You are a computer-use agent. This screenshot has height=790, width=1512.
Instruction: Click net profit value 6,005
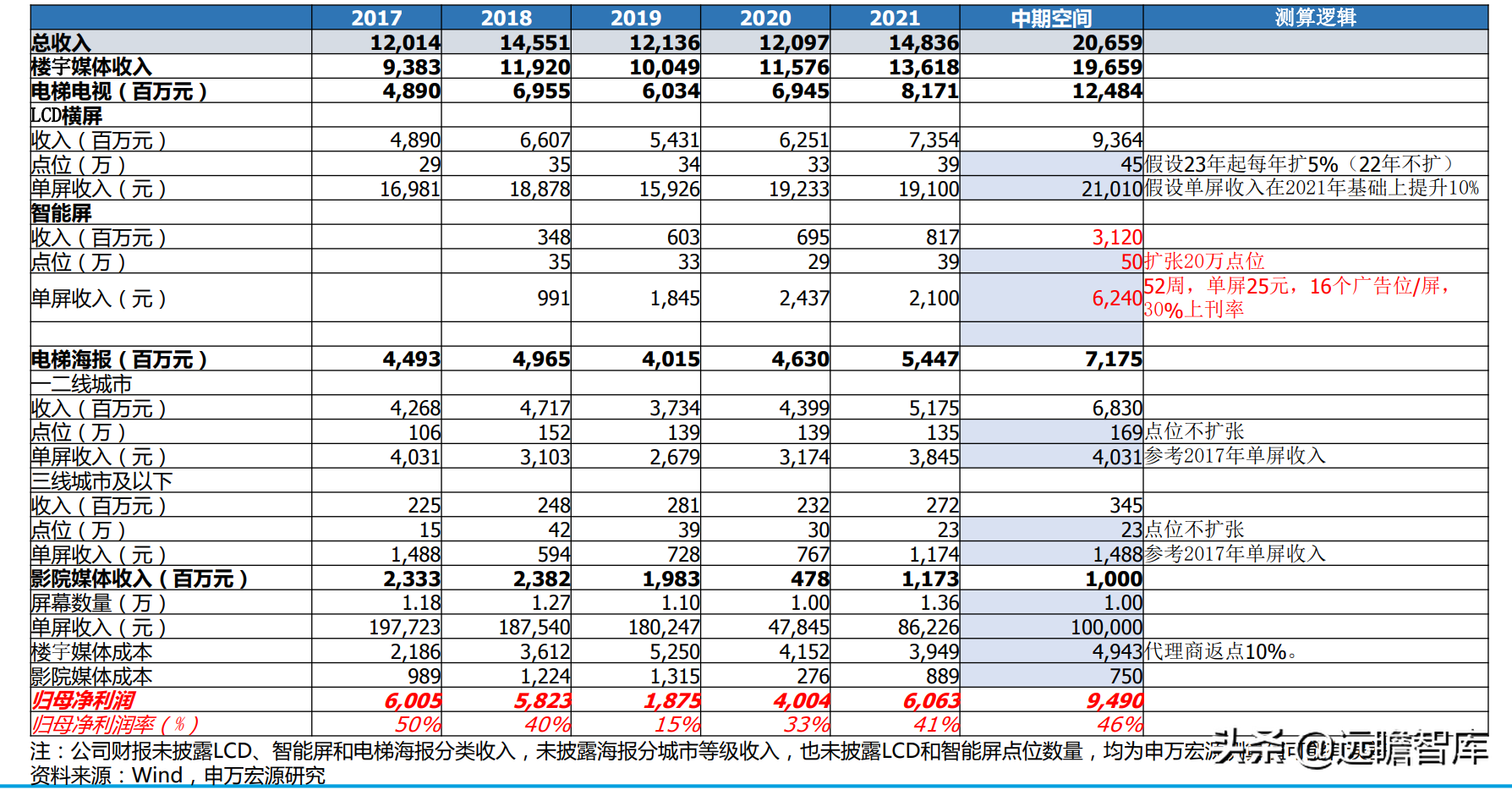point(413,700)
